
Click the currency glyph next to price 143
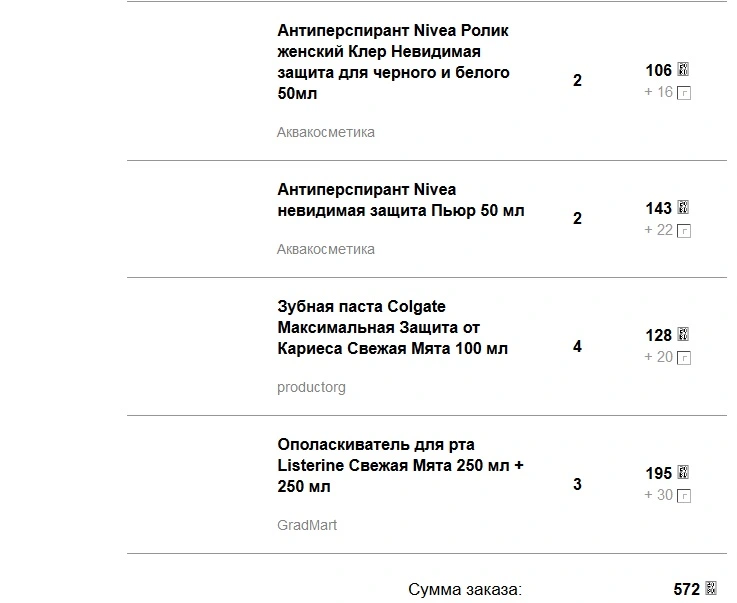click(683, 207)
